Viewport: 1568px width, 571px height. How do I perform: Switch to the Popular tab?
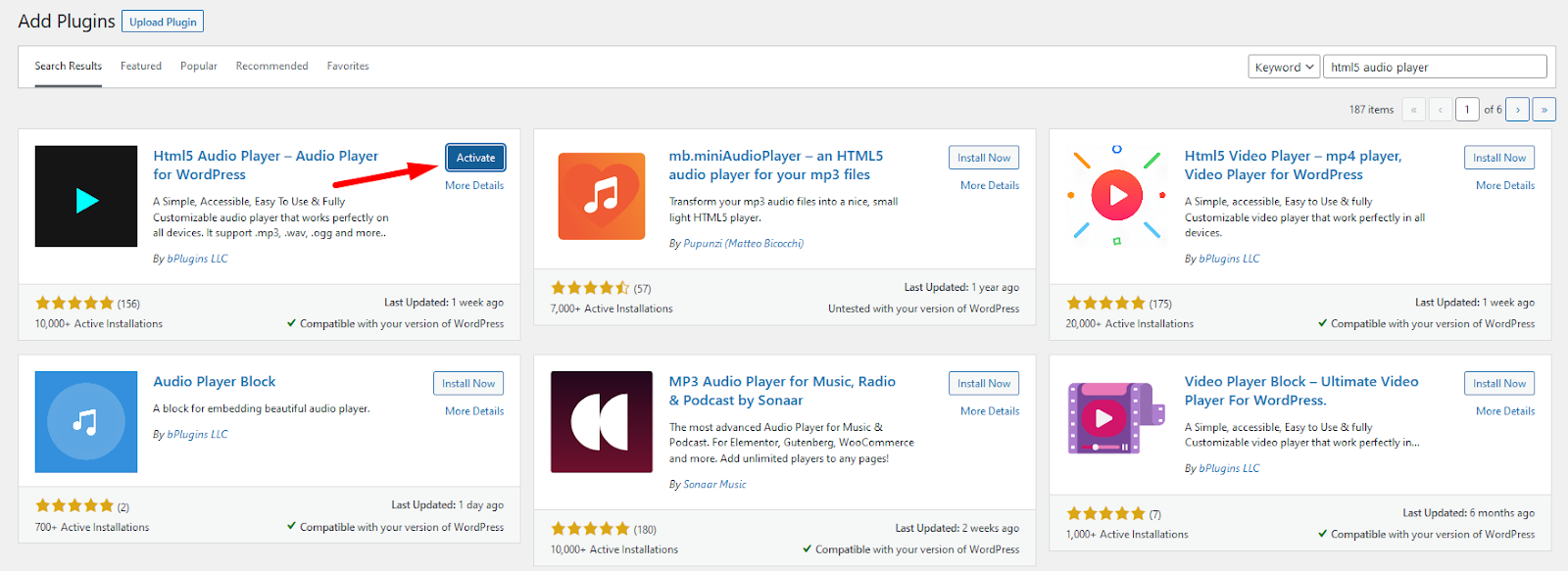point(199,67)
